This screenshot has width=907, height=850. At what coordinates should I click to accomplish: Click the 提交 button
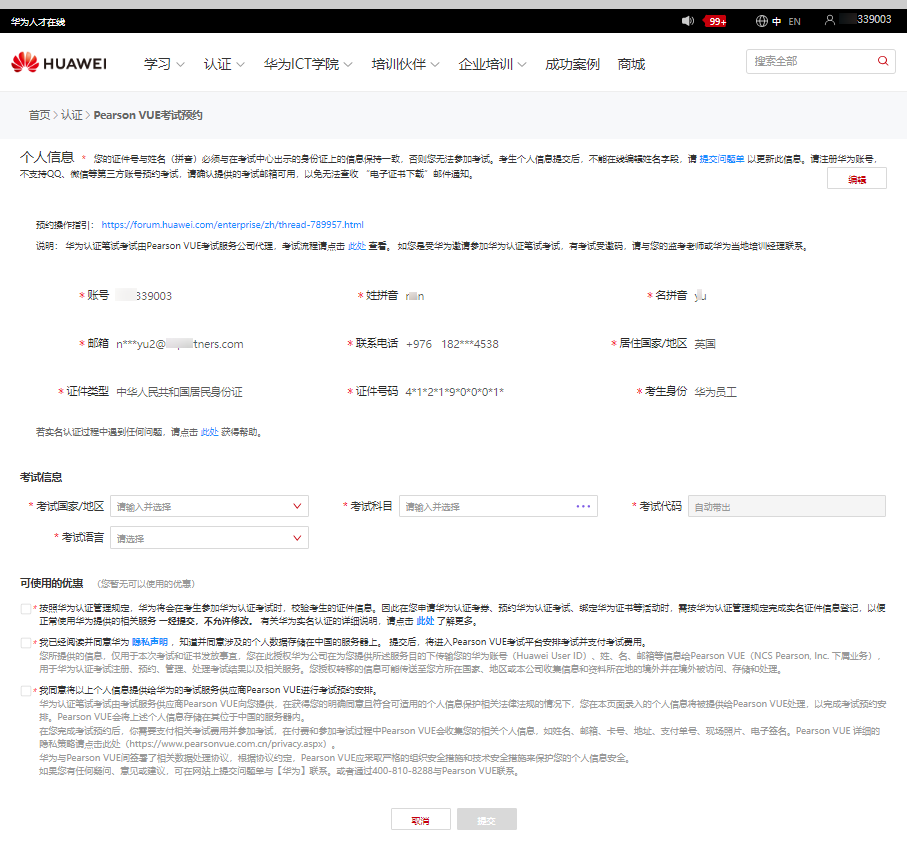(x=486, y=820)
